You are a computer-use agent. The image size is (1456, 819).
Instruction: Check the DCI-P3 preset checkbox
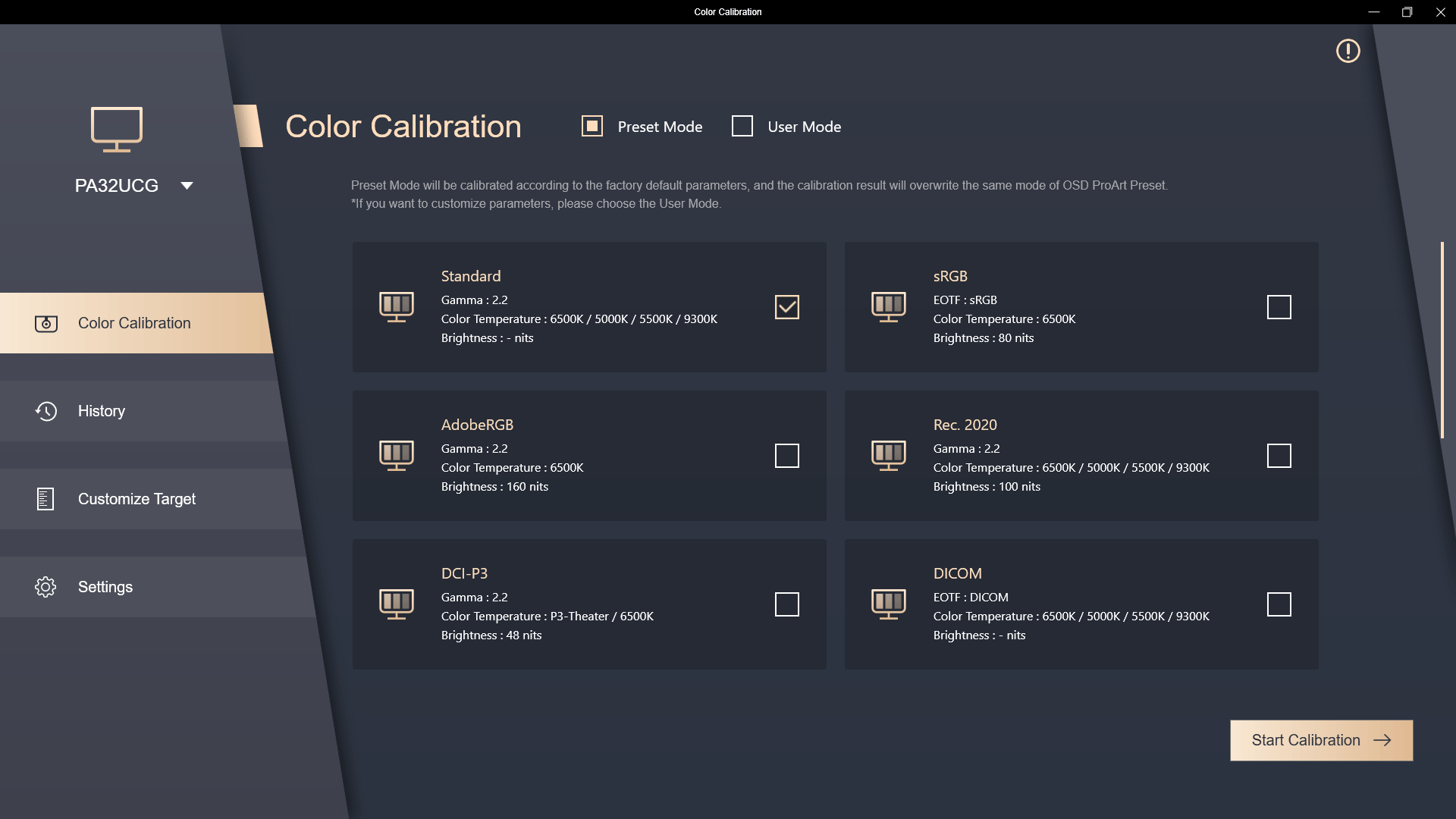click(x=786, y=604)
